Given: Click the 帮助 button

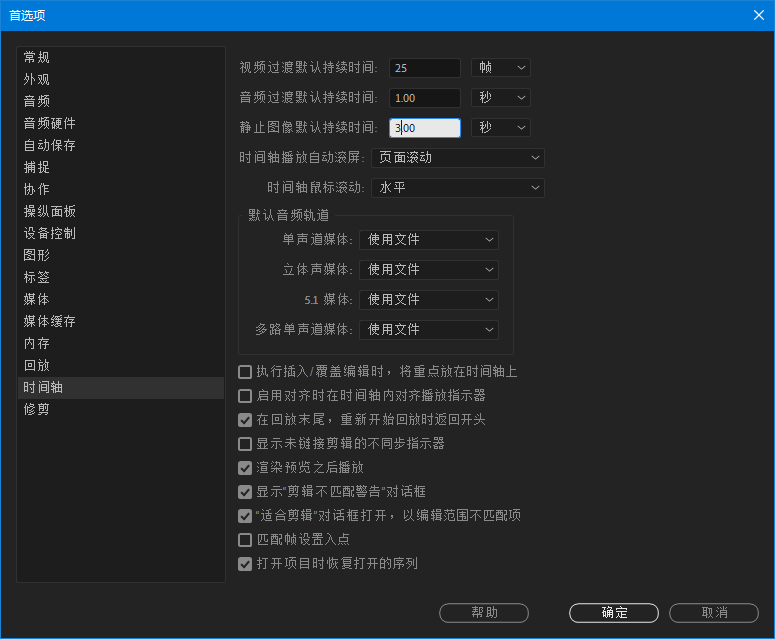Looking at the screenshot, I should coord(484,613).
